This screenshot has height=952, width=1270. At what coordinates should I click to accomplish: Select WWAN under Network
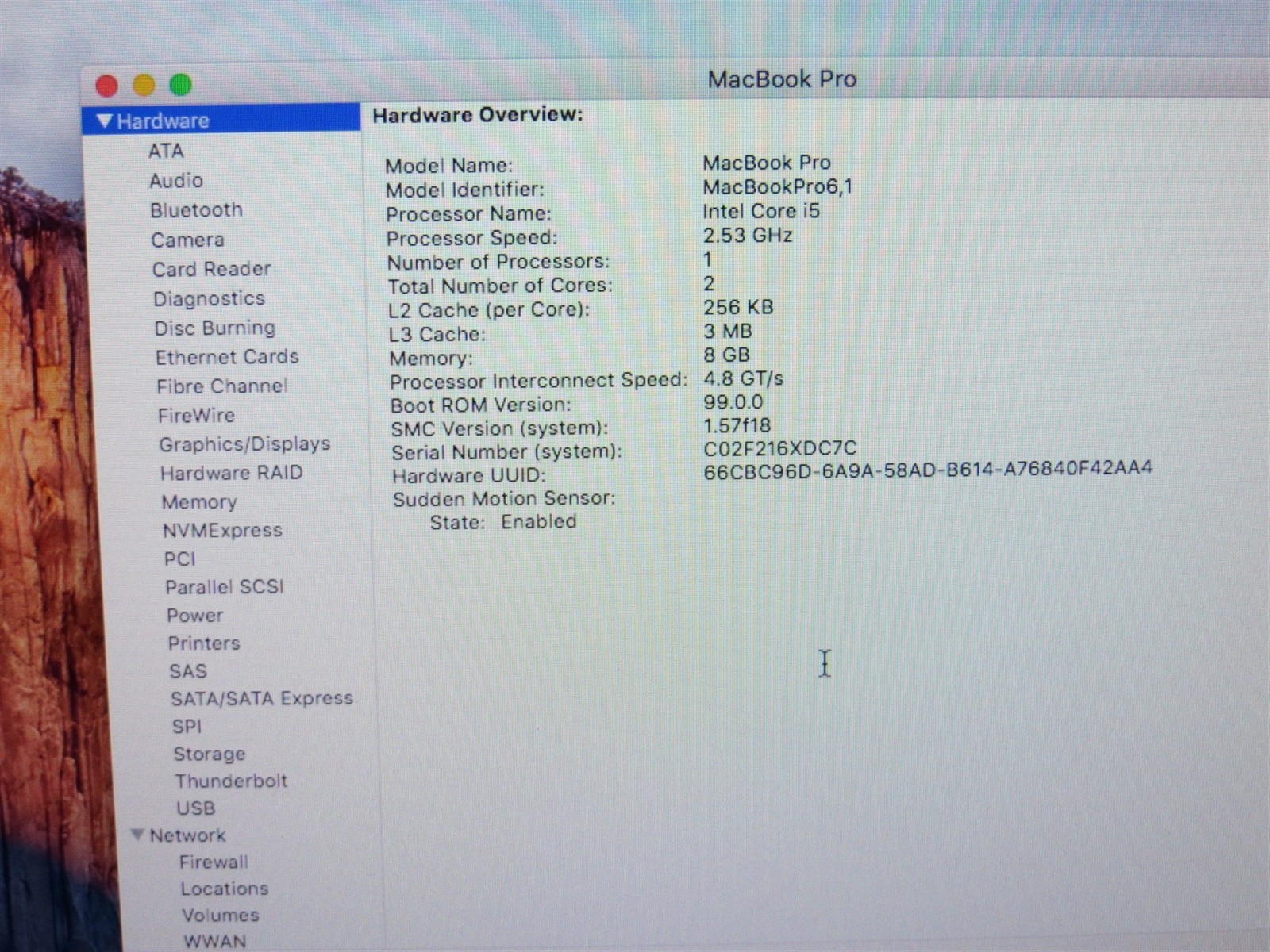click(214, 941)
